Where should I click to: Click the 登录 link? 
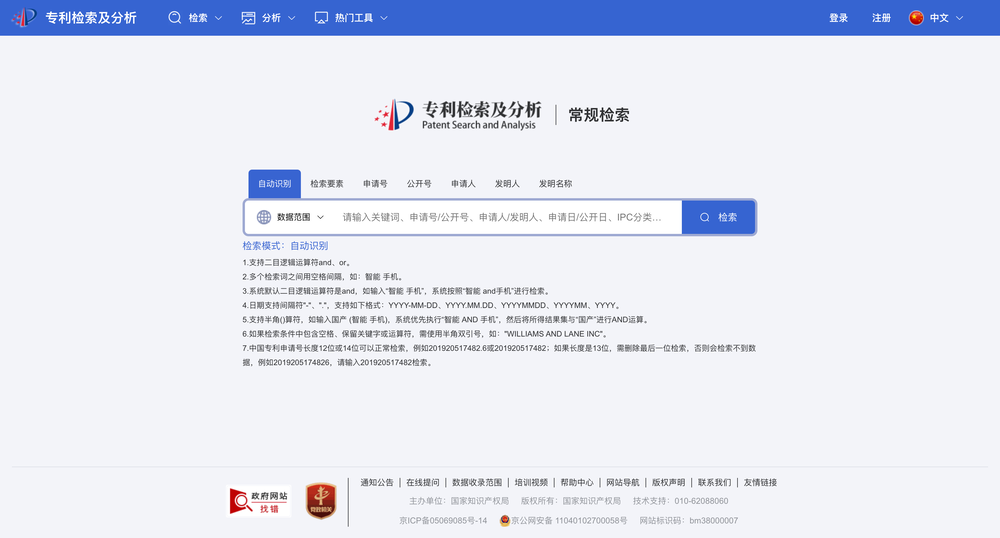[838, 18]
